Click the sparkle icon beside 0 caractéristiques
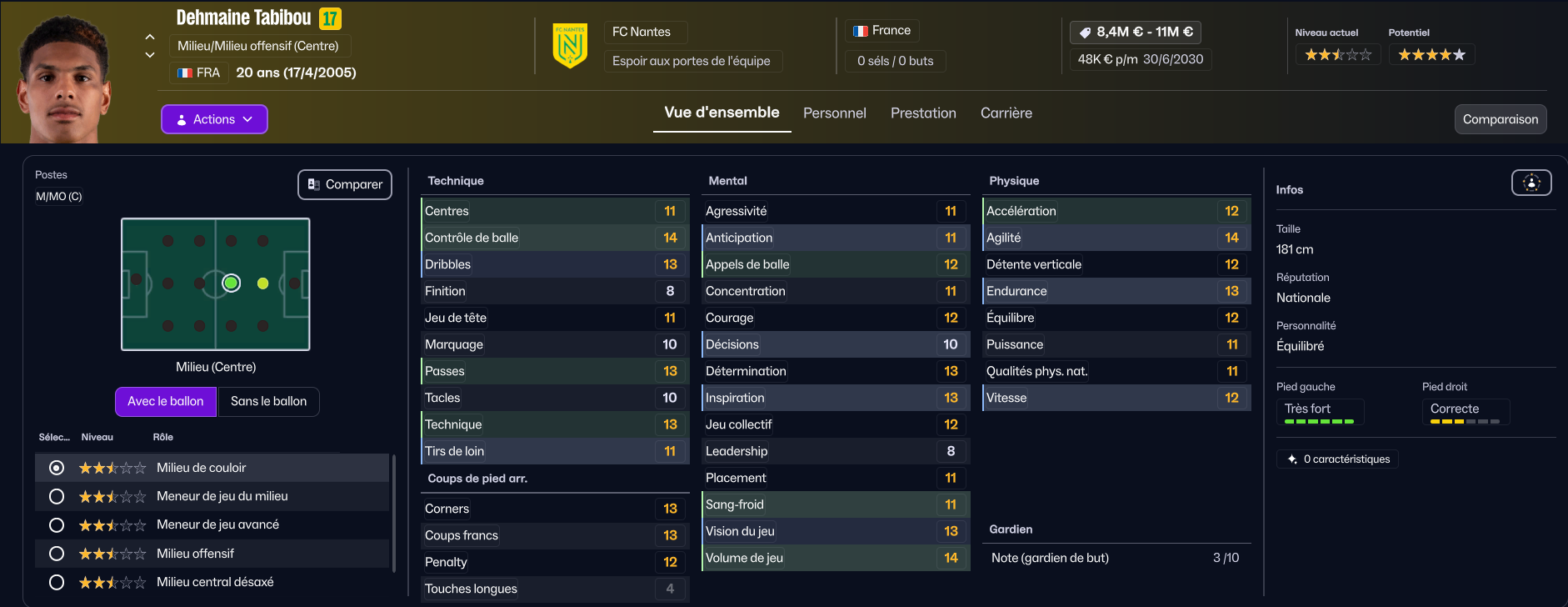This screenshot has width=1568, height=607. [1292, 459]
